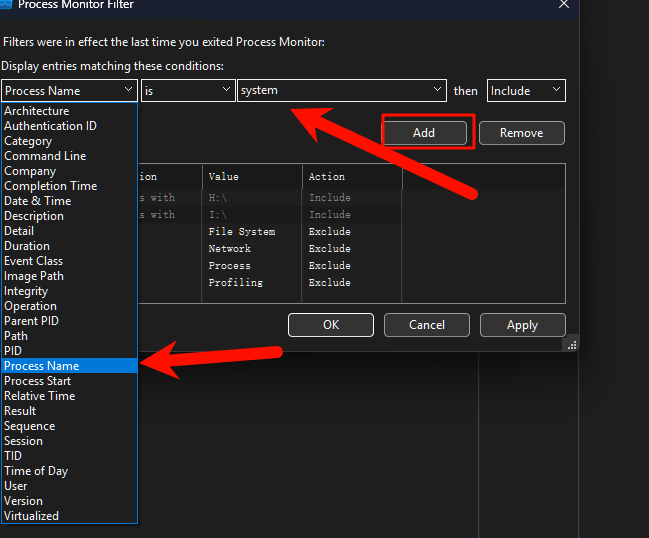Select highlighted Process Name list entry

(x=70, y=366)
